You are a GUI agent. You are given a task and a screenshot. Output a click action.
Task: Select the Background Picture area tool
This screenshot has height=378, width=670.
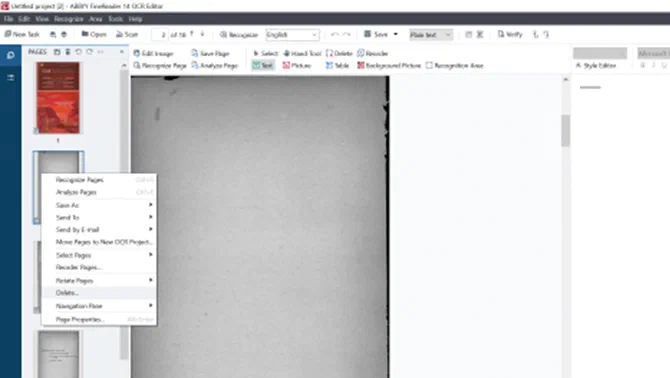pyautogui.click(x=389, y=65)
